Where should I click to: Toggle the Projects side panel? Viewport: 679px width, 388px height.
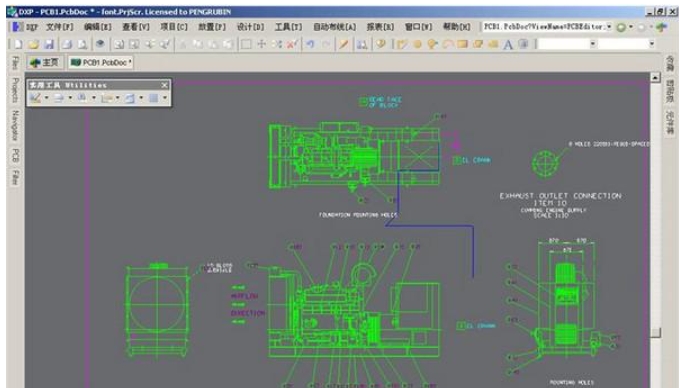pos(15,90)
